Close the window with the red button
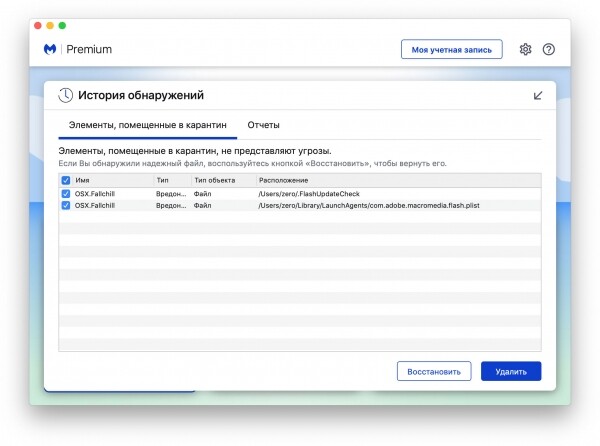600x446 pixels. 38,25
